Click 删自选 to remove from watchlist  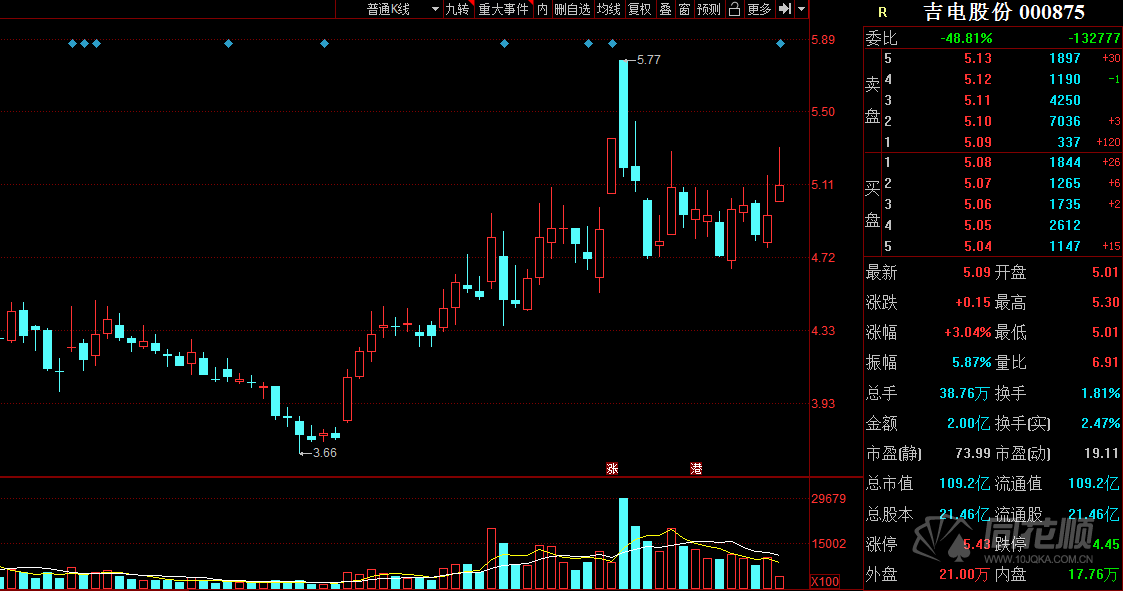click(572, 9)
